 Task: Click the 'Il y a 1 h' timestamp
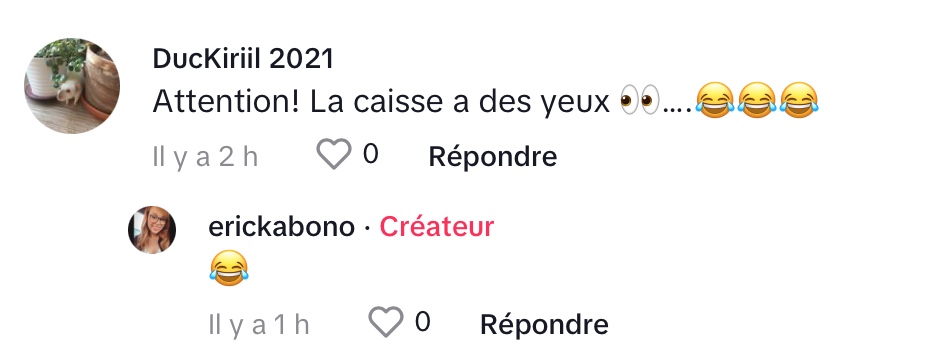pos(258,325)
